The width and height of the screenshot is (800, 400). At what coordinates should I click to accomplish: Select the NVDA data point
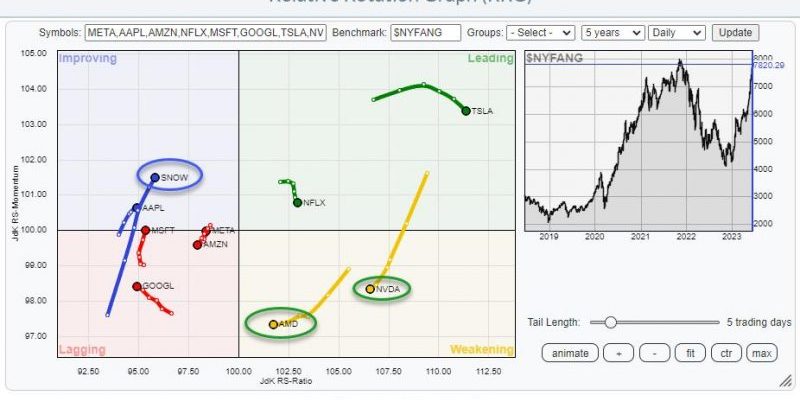(370, 289)
